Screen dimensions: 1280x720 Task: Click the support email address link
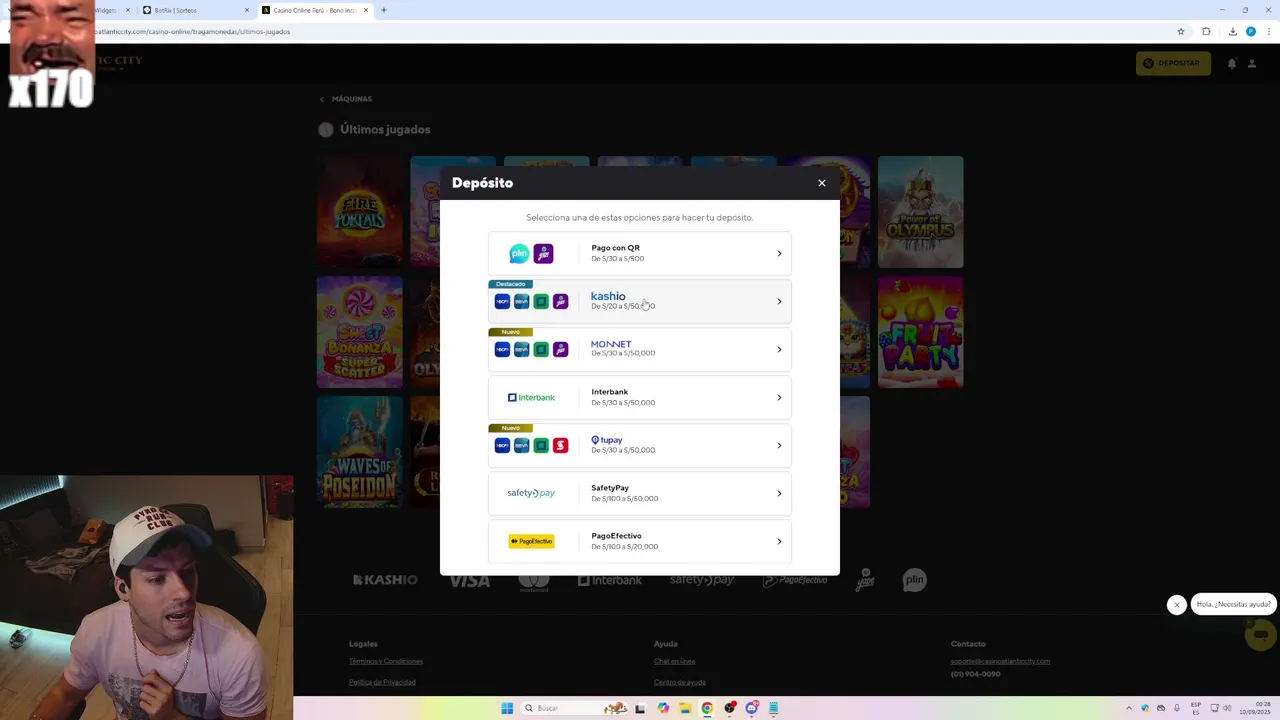pos(1001,661)
